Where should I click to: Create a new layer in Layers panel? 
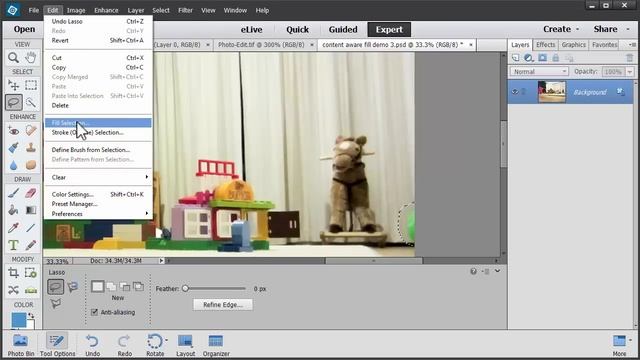click(x=516, y=58)
